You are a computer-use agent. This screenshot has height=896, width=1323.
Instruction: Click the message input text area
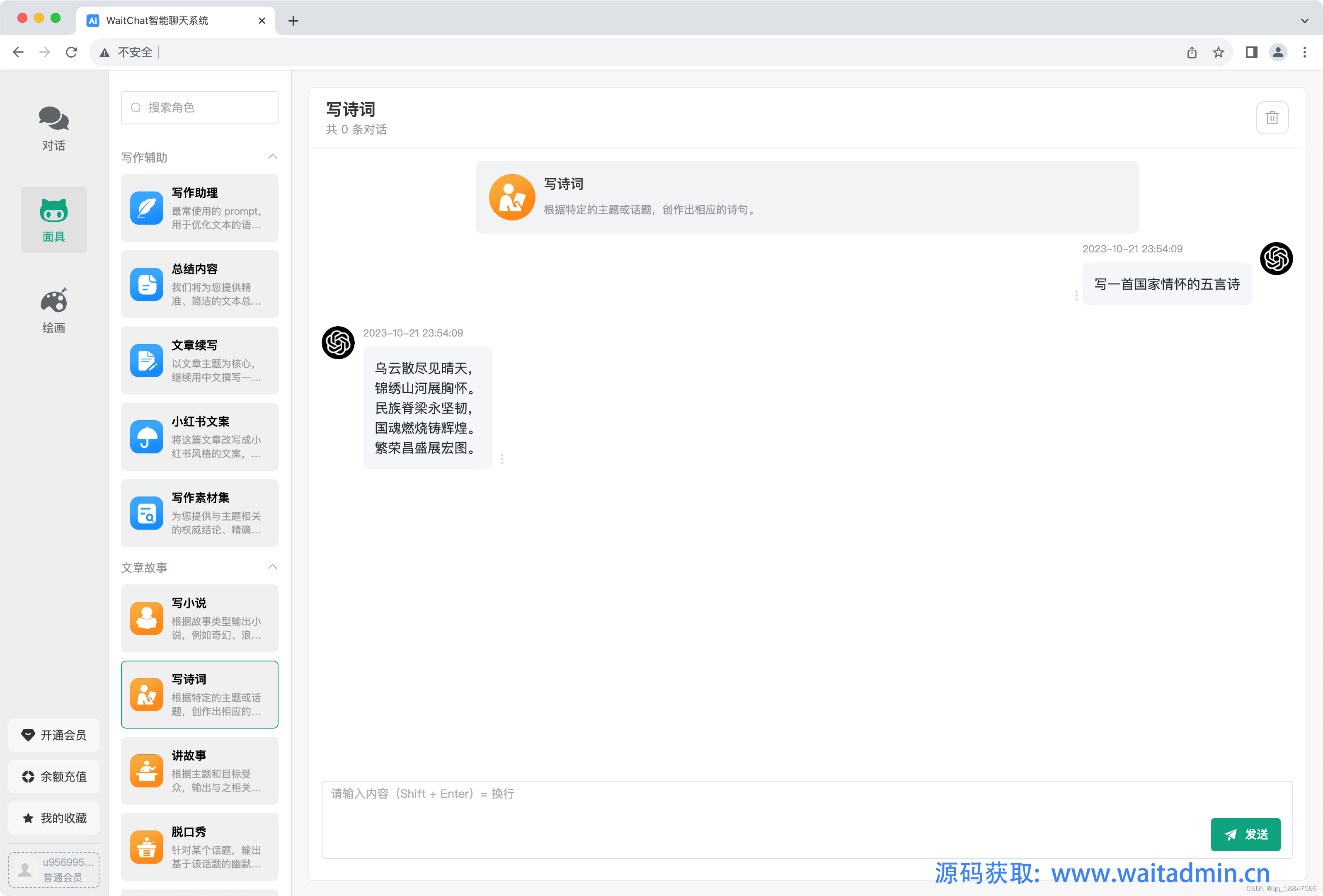[807, 819]
